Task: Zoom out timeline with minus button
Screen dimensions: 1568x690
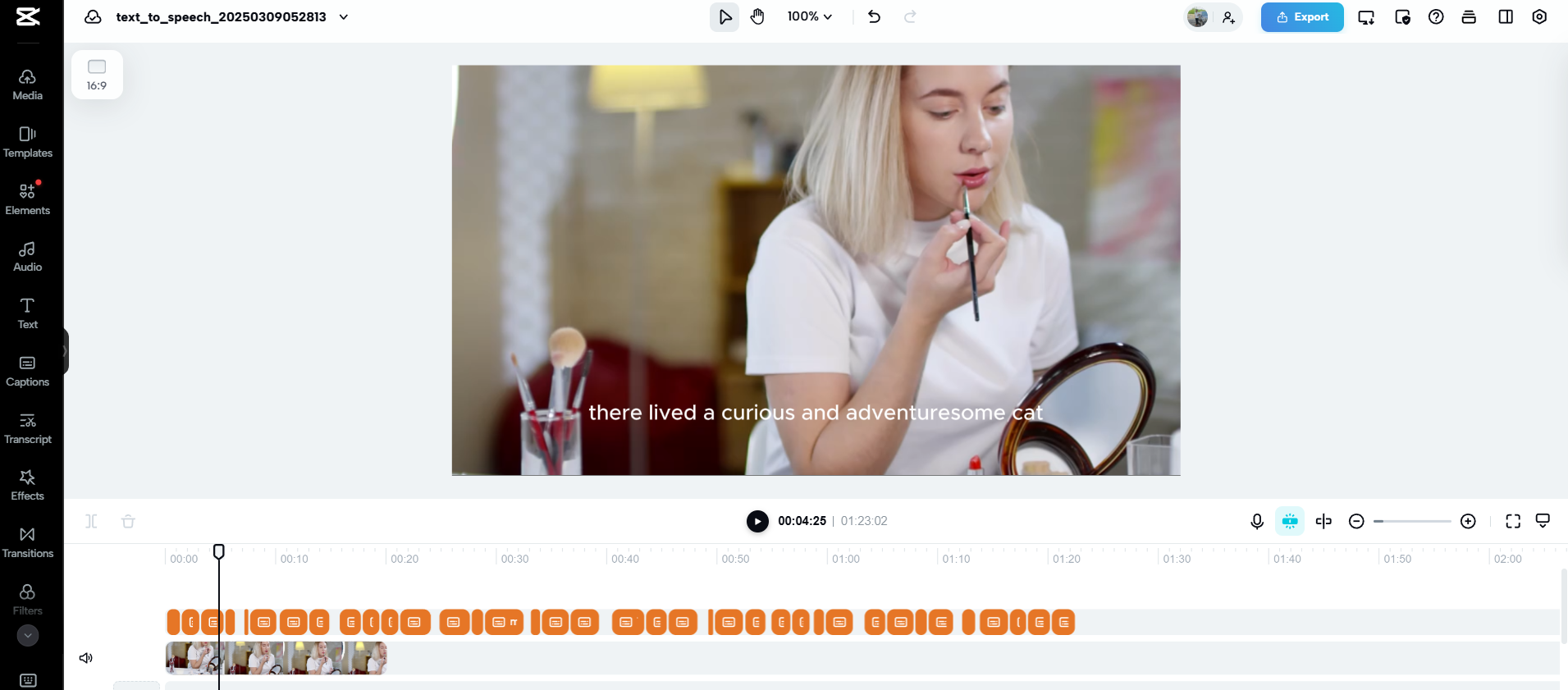Action: click(1356, 521)
